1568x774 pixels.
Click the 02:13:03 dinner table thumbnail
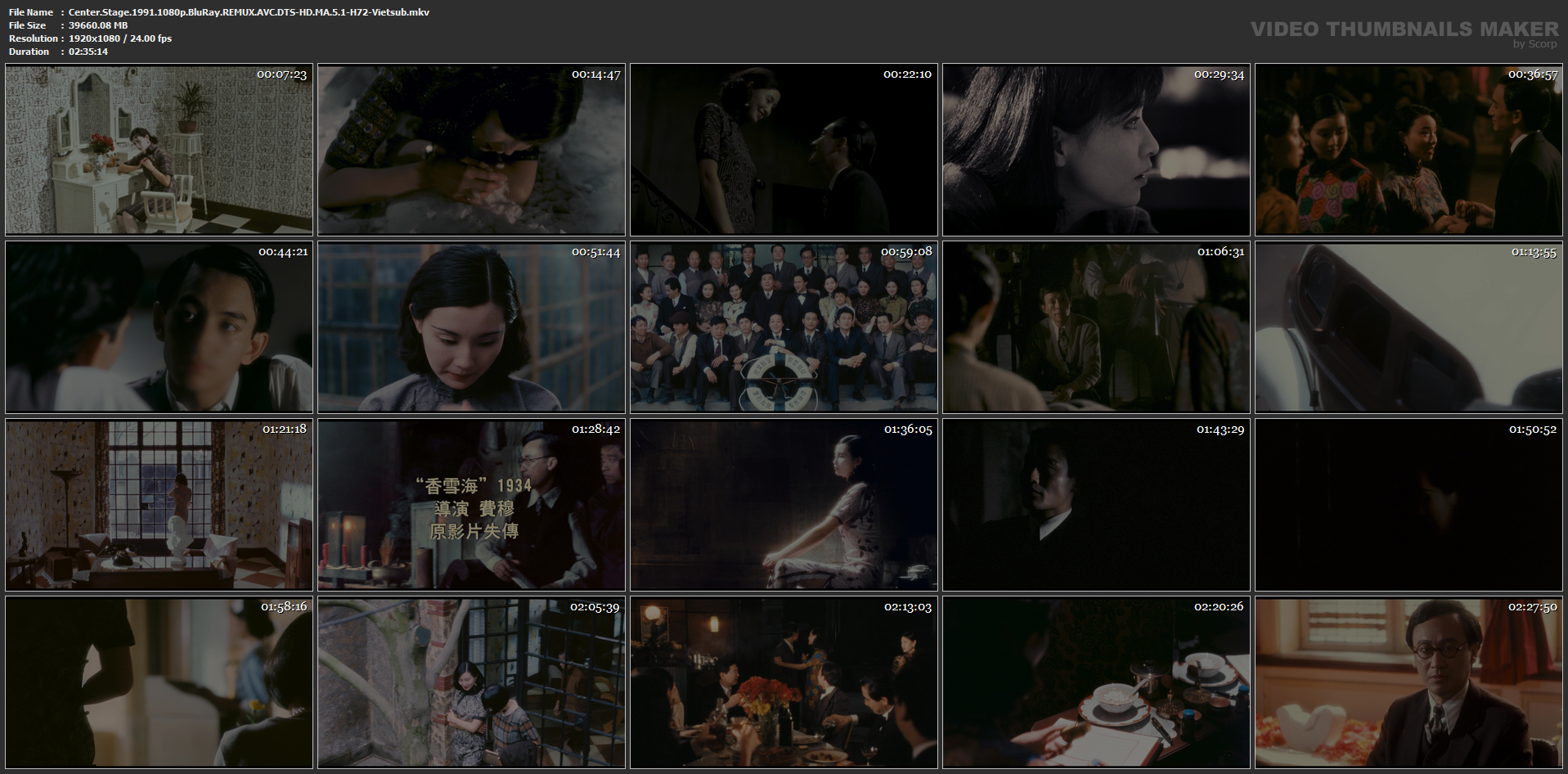point(784,682)
